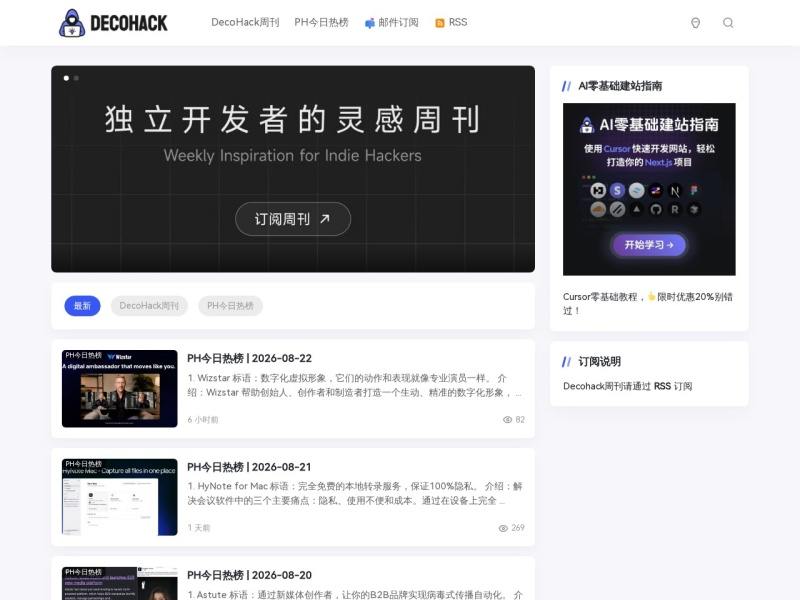The height and width of the screenshot is (600, 800).
Task: Select the first carousel dot indicator
Action: (66, 78)
